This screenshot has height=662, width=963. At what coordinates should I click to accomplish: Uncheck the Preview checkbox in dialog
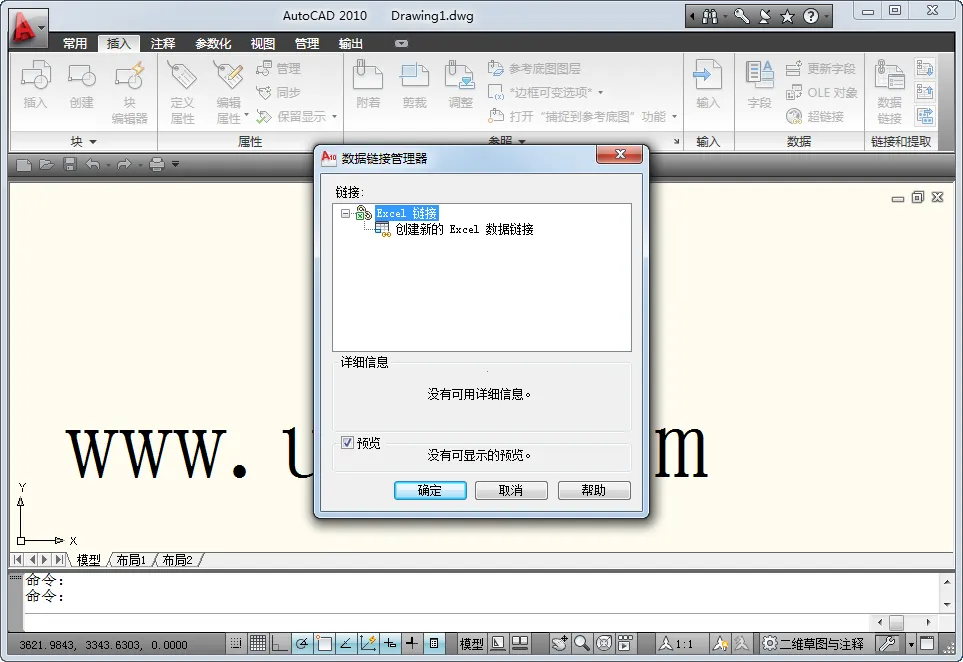point(347,442)
